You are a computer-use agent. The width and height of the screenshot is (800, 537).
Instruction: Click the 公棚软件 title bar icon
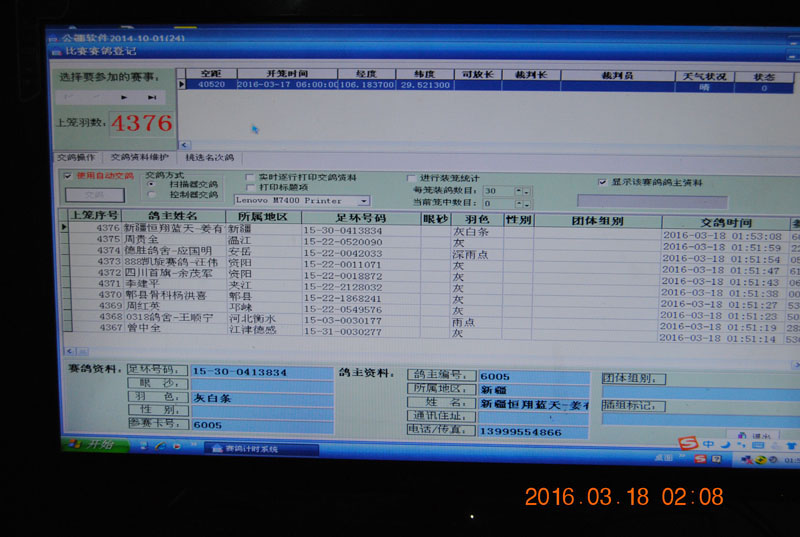click(x=54, y=39)
